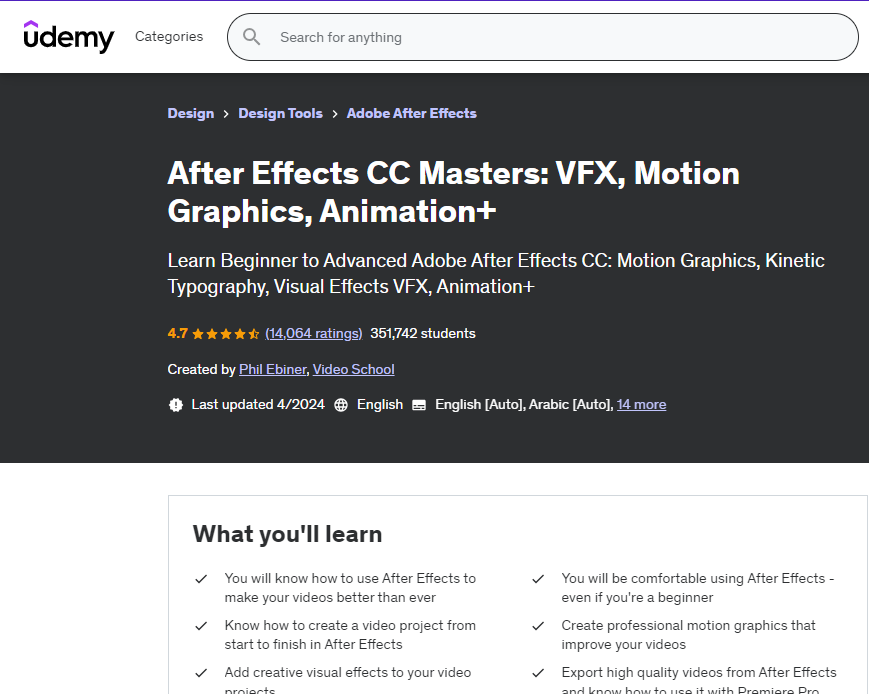
Task: Click the rating stars
Action: 226,334
